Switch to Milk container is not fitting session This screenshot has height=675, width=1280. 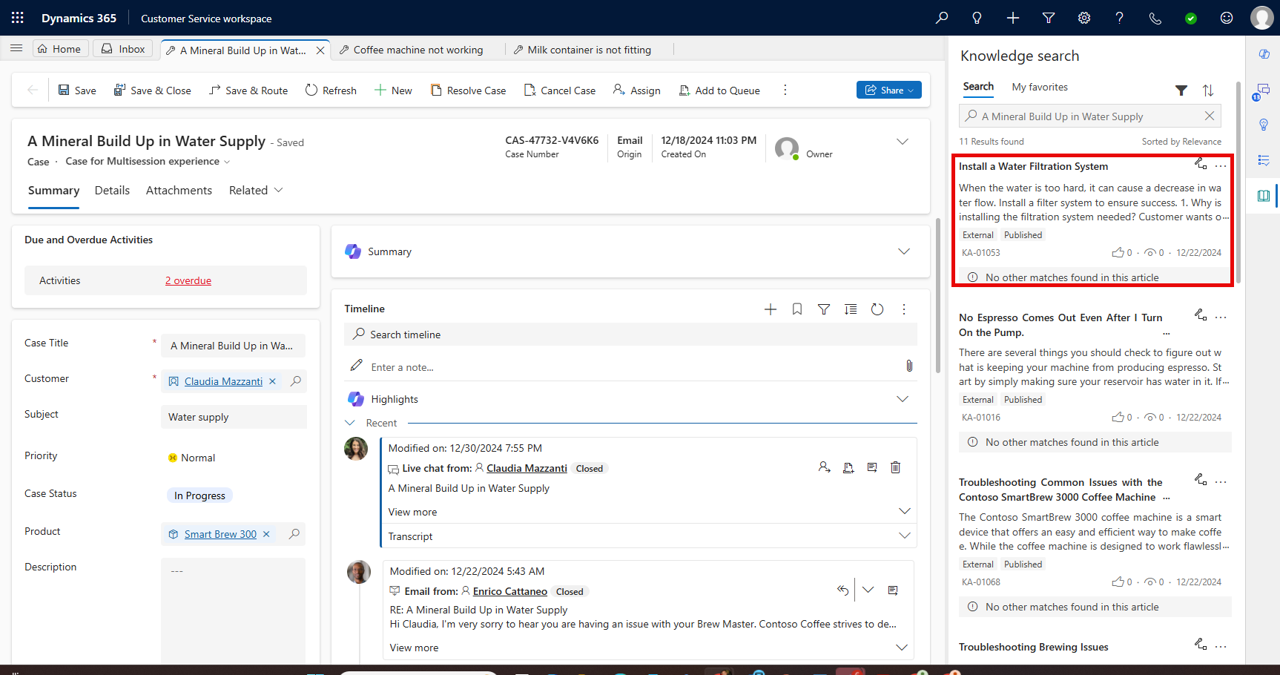pos(582,50)
